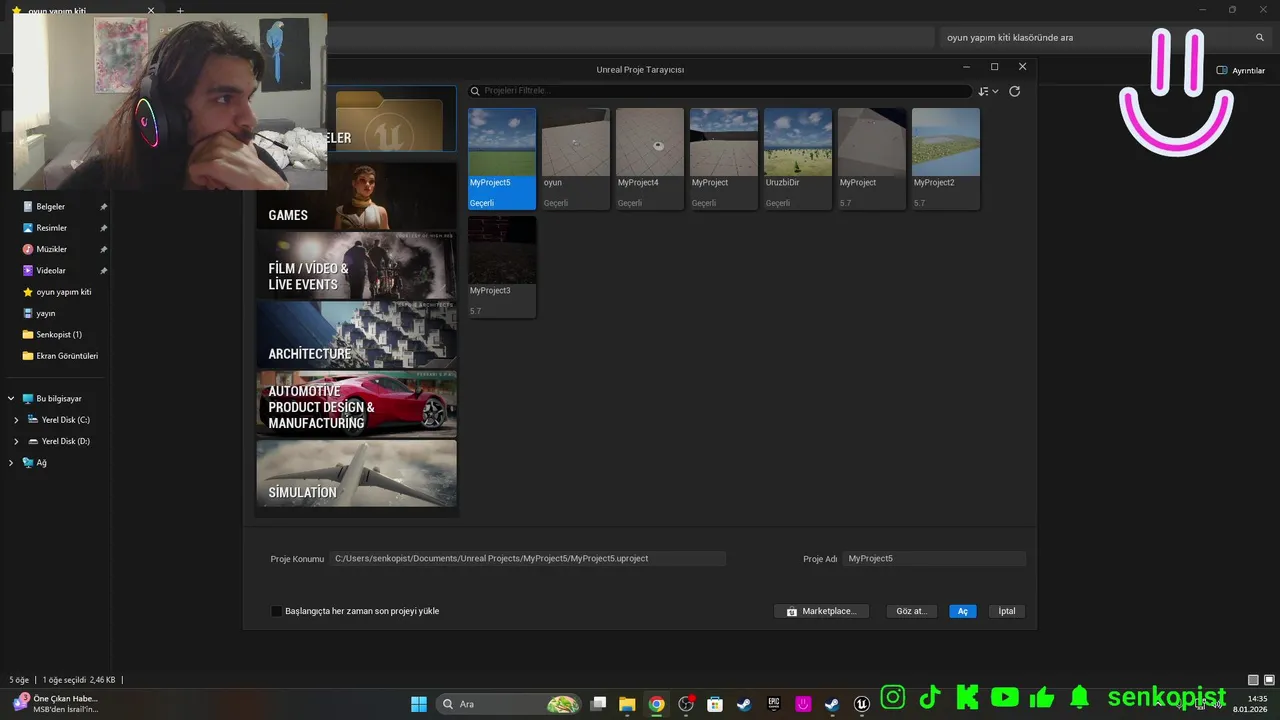Viewport: 1280px width, 720px height.
Task: Open Unreal Engine from the taskbar
Action: coord(861,704)
